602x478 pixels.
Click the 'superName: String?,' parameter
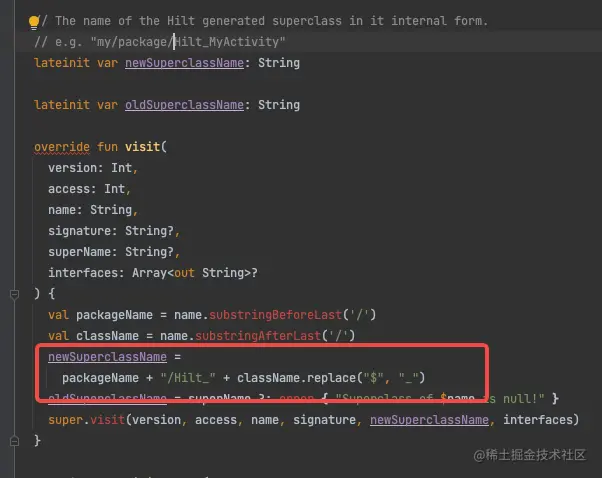(114, 252)
